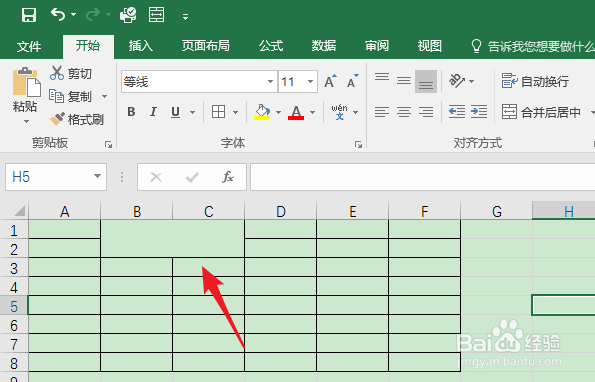Expand the 复制 copy options arrow
Viewport: 595px width, 382px height.
(104, 96)
